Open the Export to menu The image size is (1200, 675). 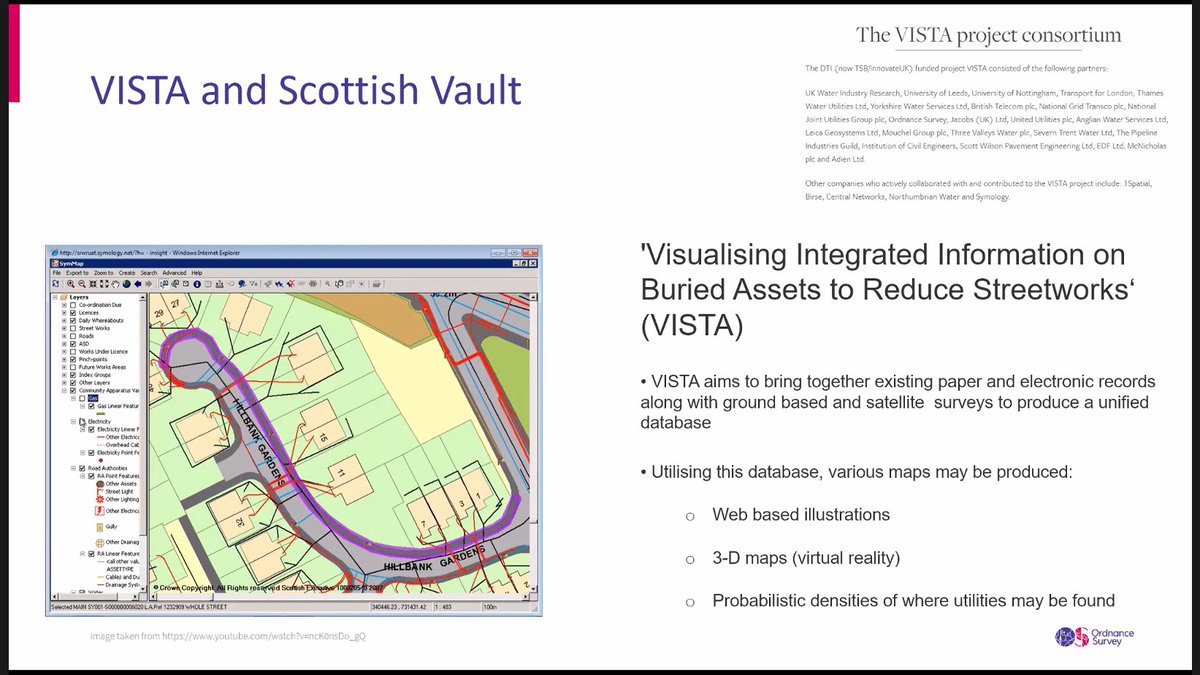[77, 272]
